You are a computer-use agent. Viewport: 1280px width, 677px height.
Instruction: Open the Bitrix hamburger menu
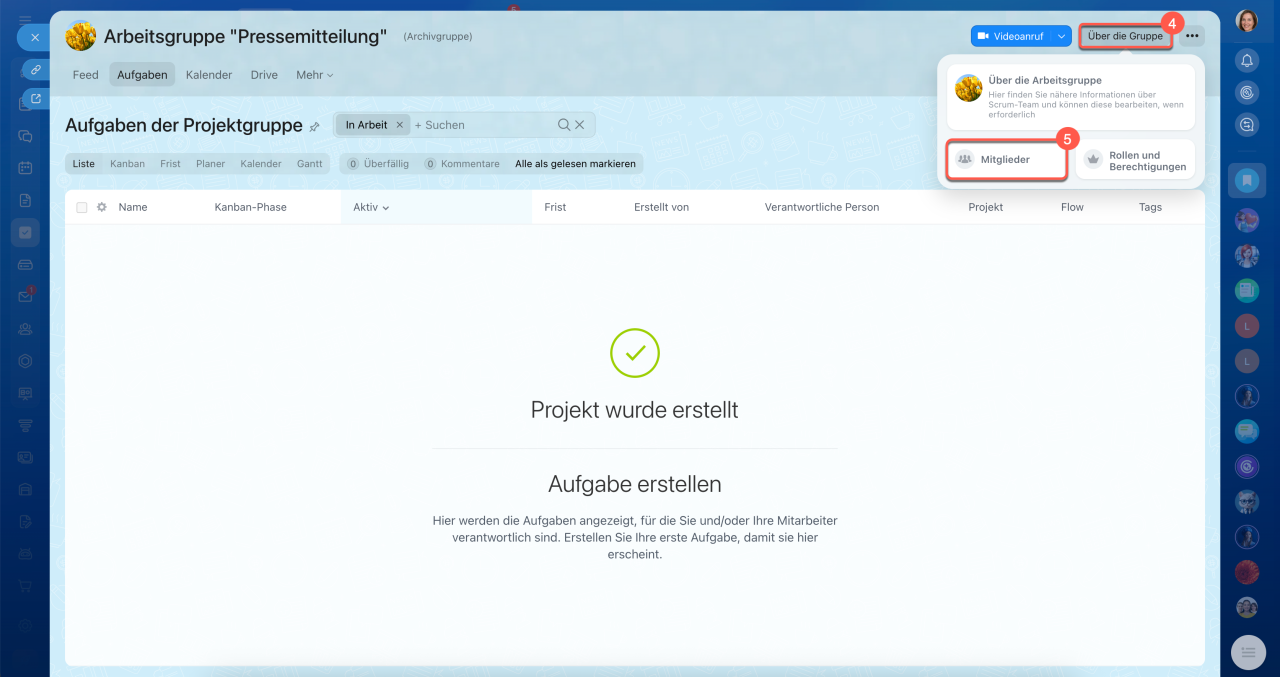click(25, 19)
